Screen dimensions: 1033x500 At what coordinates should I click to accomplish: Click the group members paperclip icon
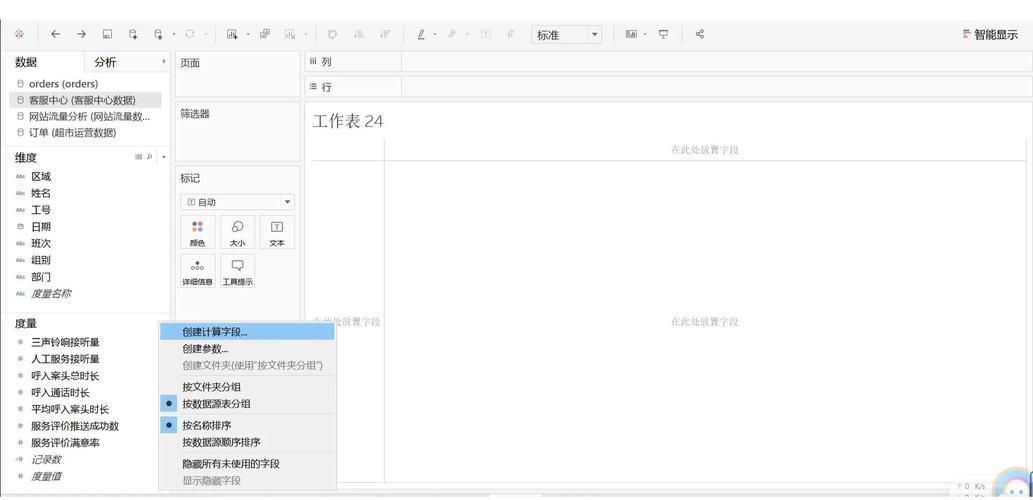click(x=452, y=34)
